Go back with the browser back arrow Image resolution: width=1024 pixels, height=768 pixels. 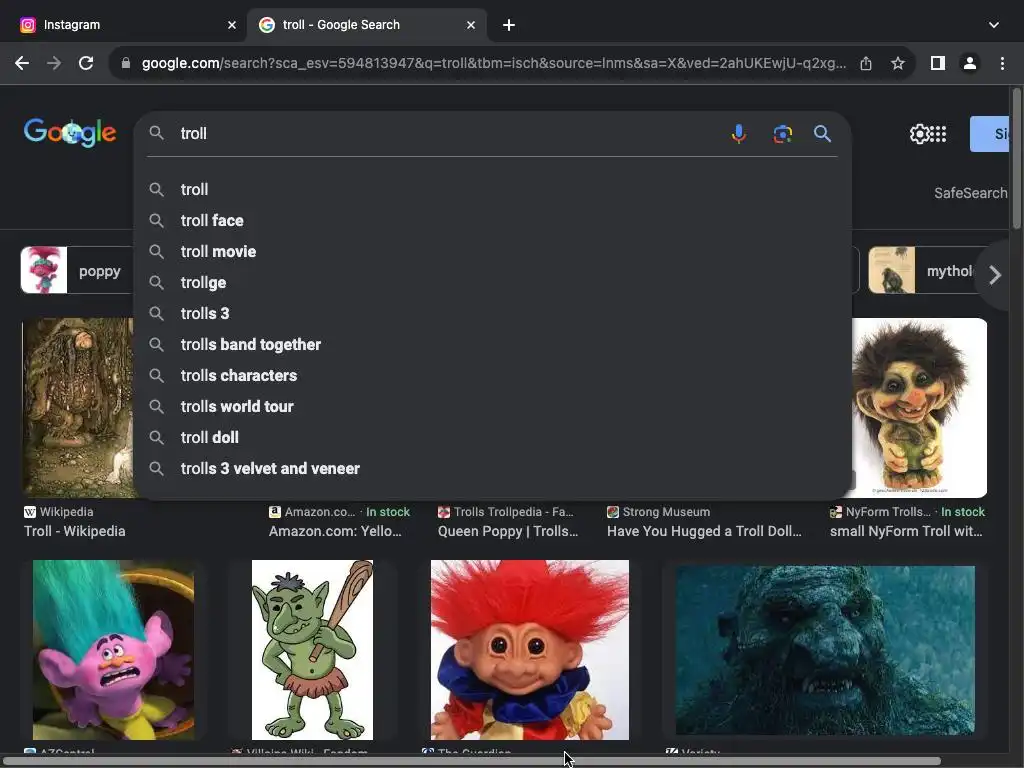pos(22,63)
